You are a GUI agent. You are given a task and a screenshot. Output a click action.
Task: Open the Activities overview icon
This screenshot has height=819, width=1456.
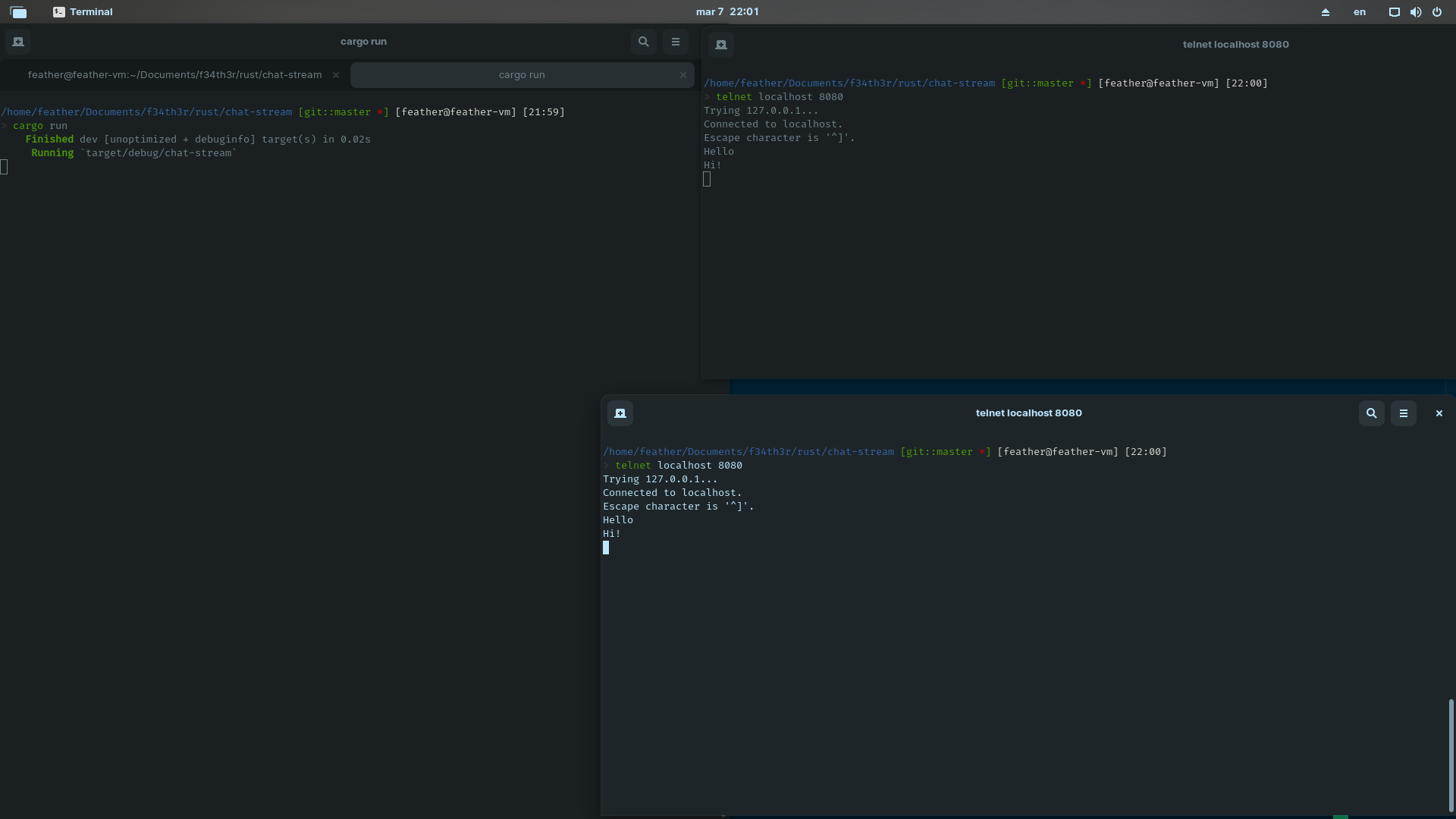coord(18,12)
